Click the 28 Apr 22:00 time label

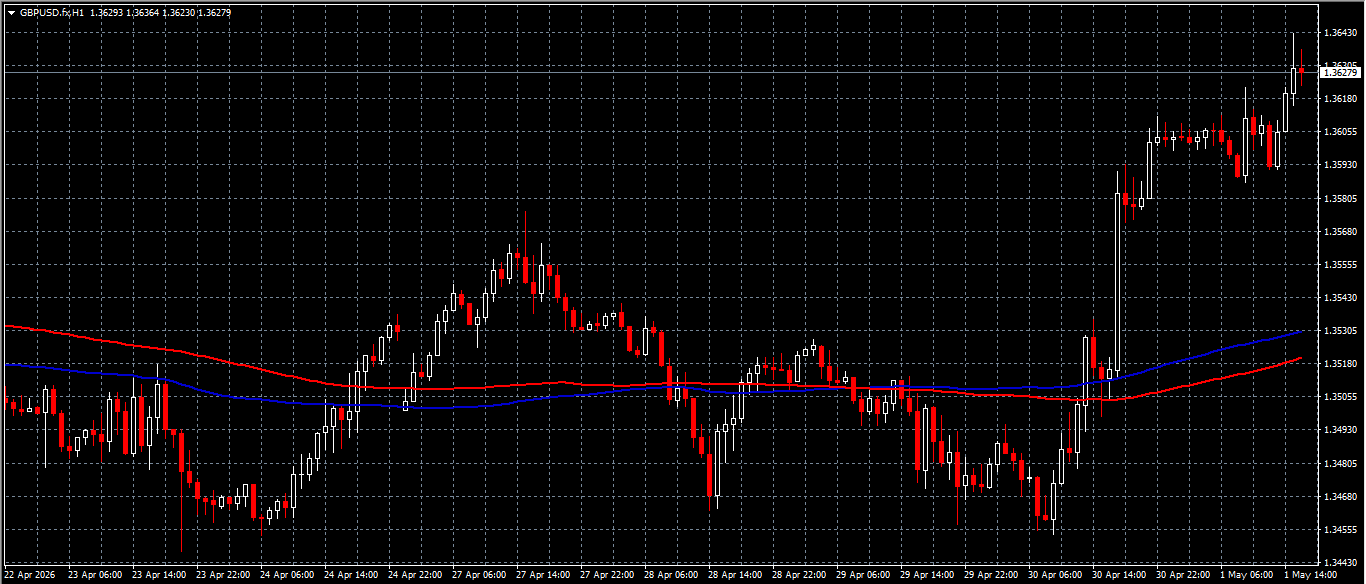[x=800, y=576]
